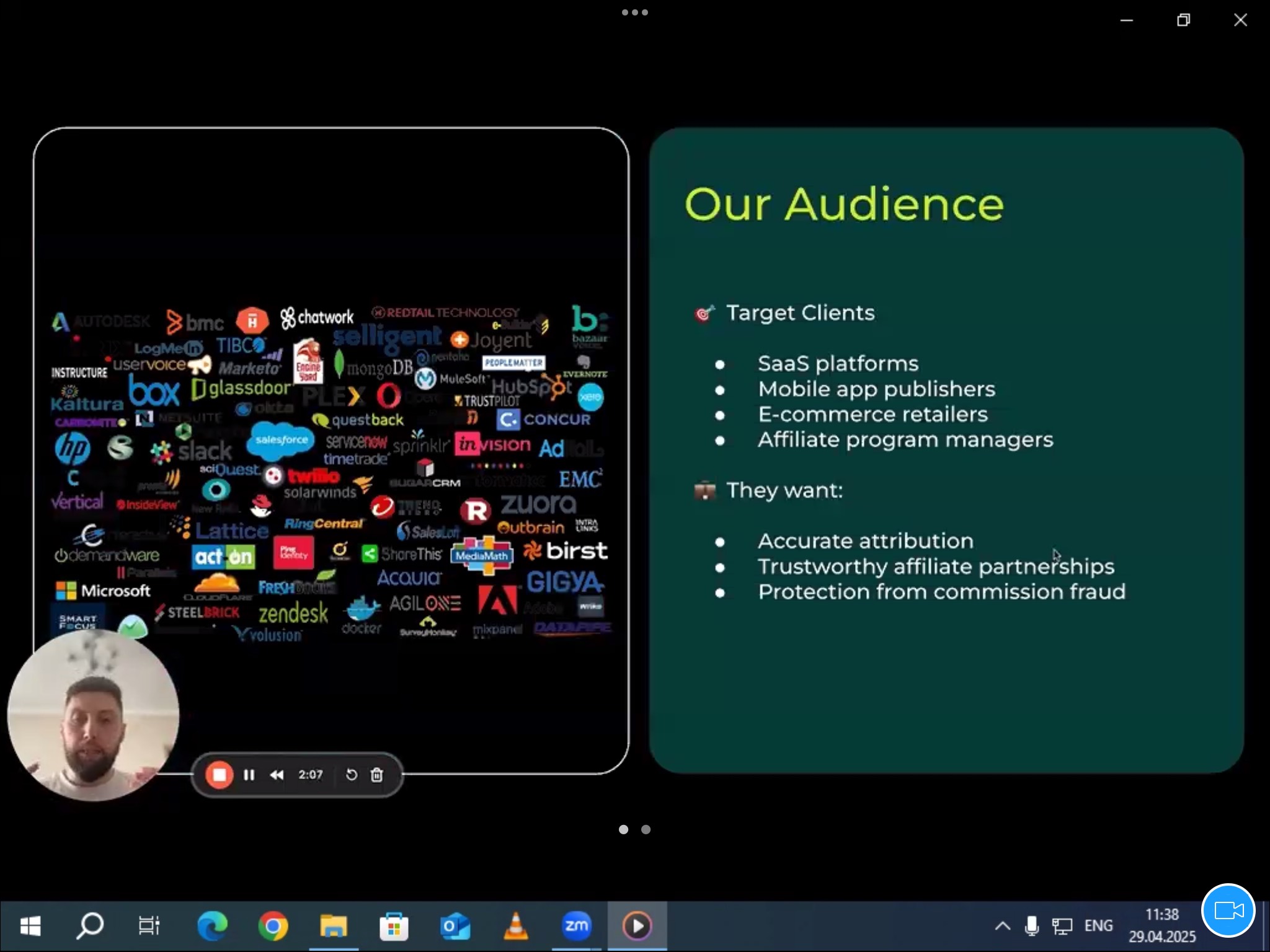
Task: Open Task View on the taskbar
Action: point(149,927)
